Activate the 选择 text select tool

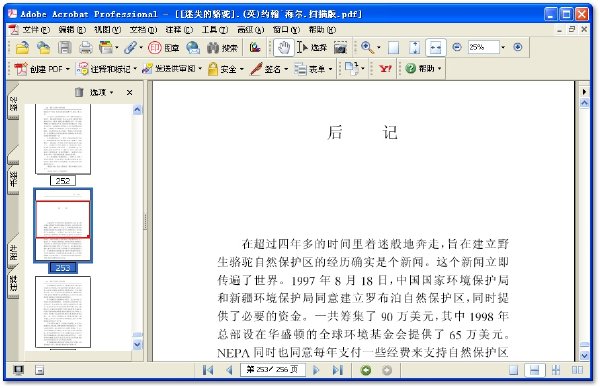(311, 48)
